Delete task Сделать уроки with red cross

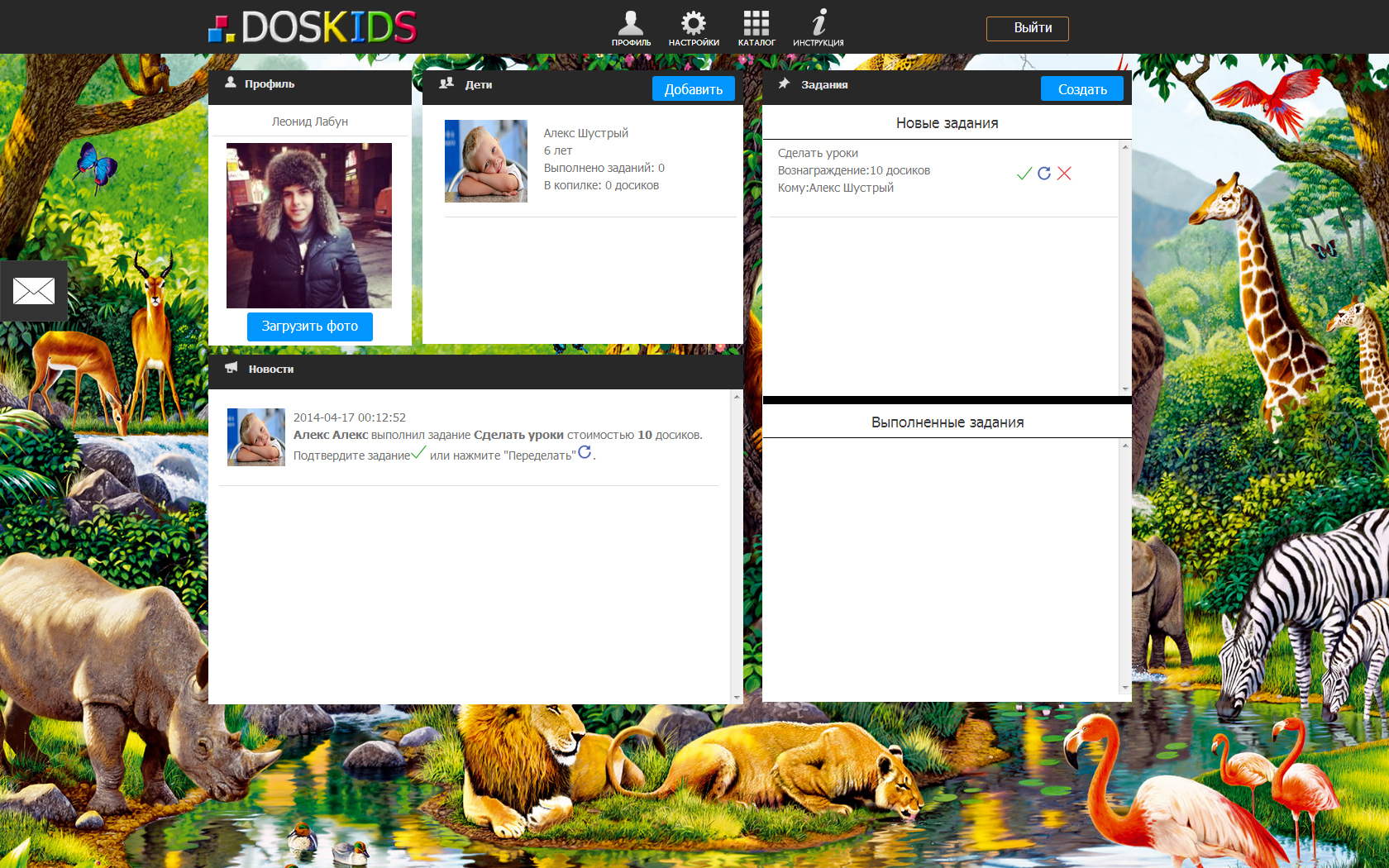coord(1064,173)
